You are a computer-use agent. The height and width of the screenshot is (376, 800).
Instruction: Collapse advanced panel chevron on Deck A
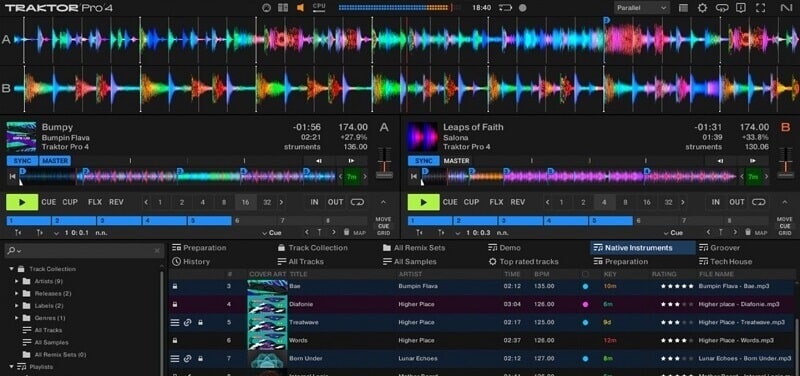[x=383, y=203]
